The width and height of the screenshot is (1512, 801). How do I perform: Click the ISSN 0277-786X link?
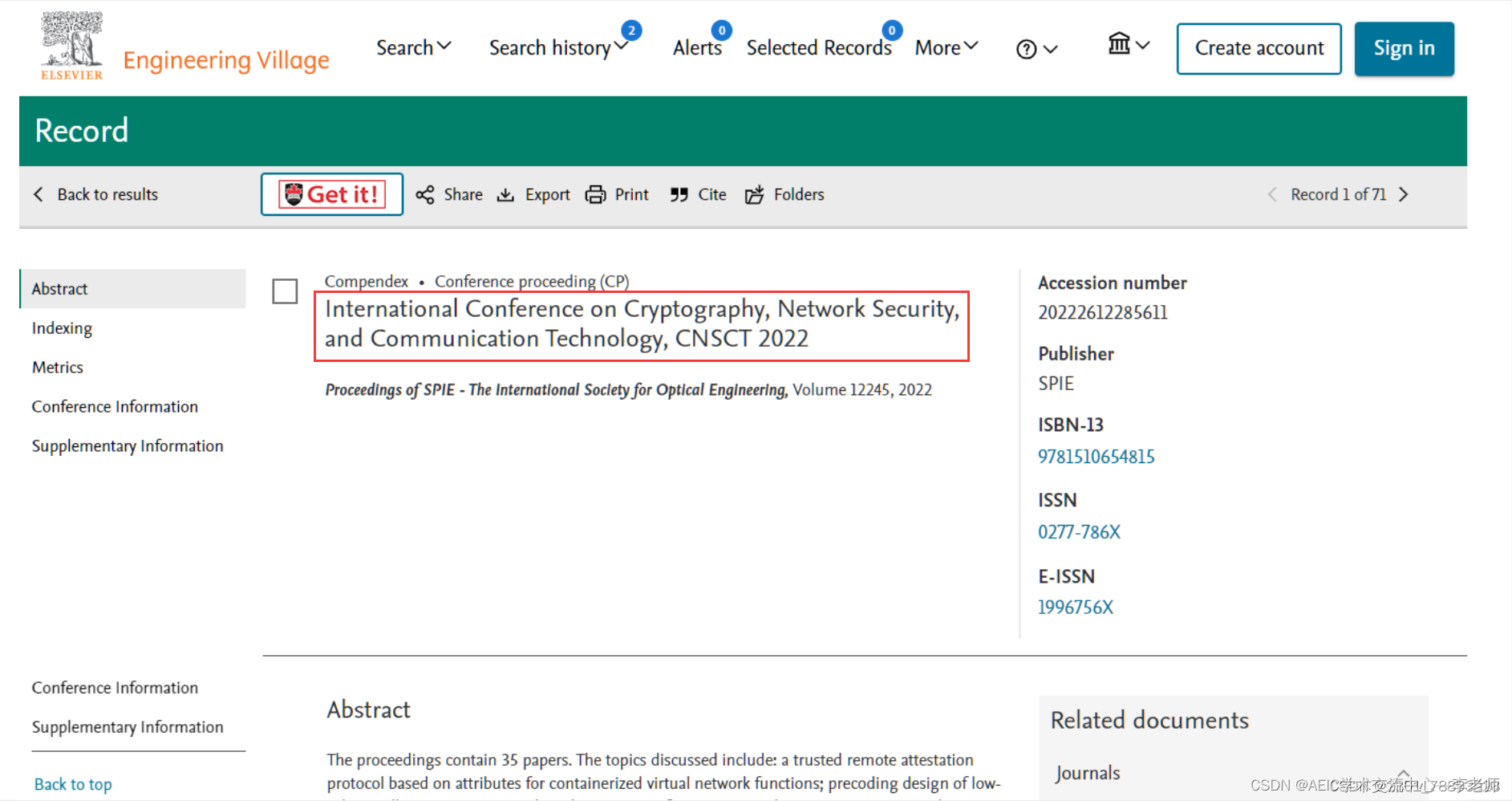1079,532
